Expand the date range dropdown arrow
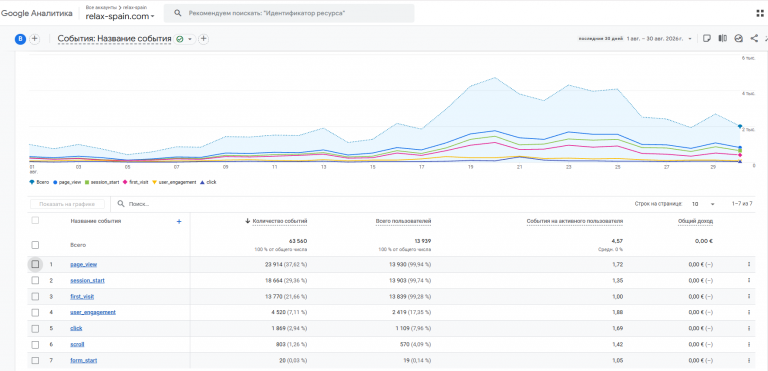 point(690,39)
